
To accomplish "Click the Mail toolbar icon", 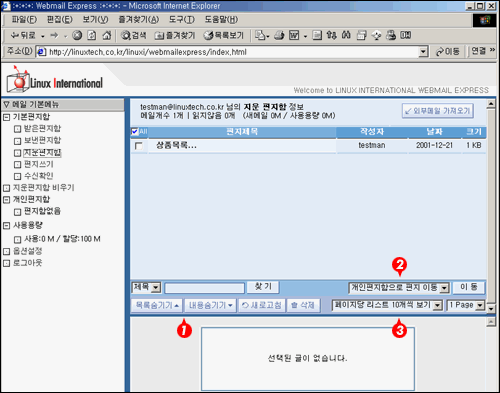I will (260, 35).
